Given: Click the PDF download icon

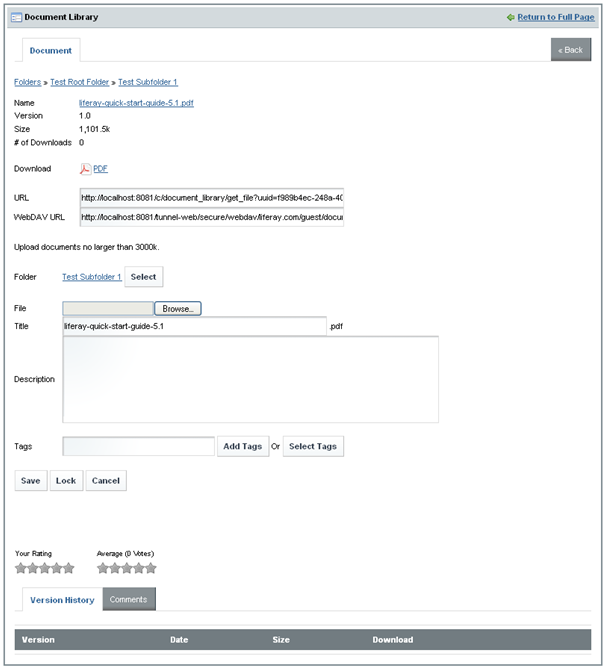Looking at the screenshot, I should click(x=85, y=169).
